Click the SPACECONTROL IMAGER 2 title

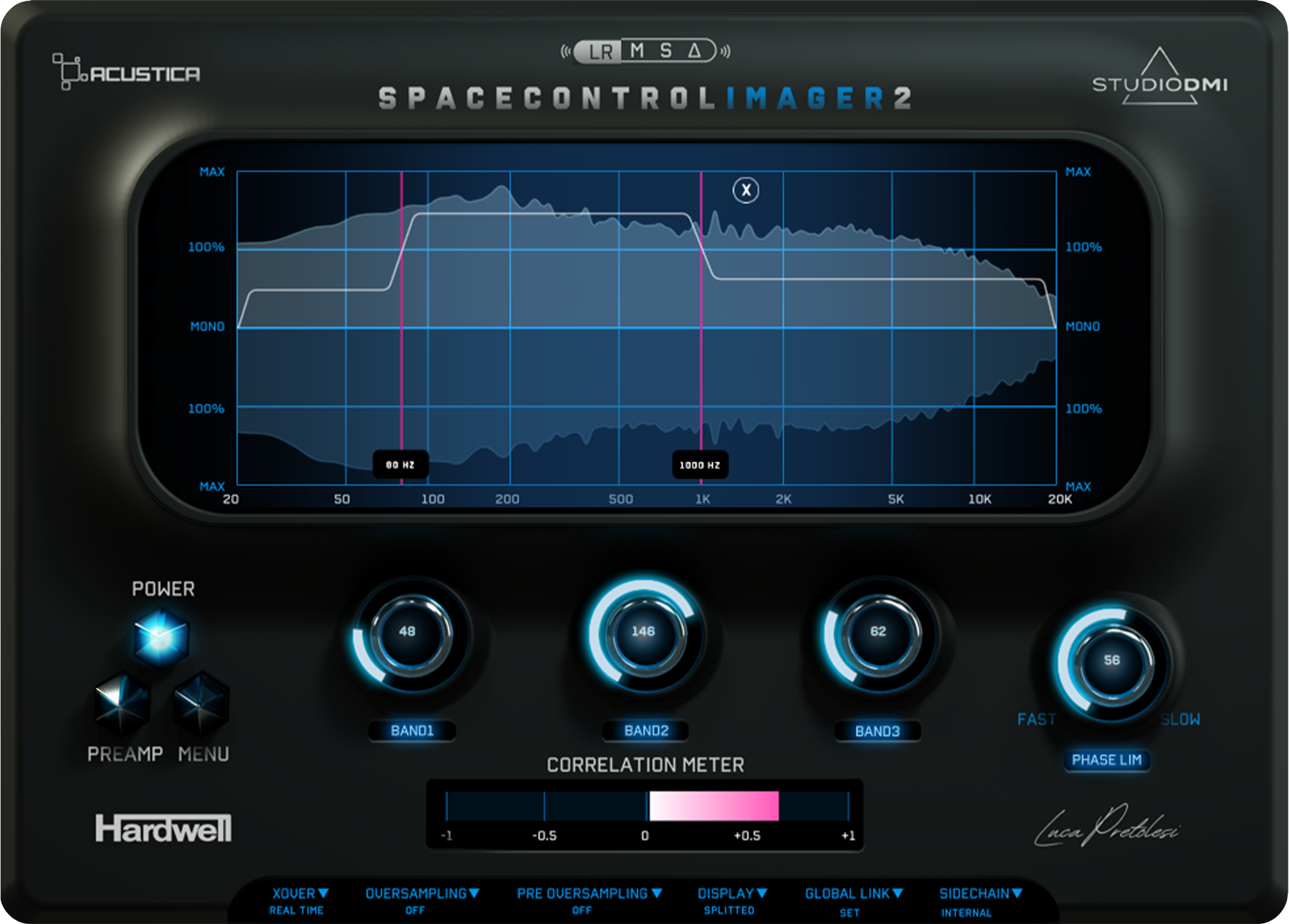[x=645, y=98]
